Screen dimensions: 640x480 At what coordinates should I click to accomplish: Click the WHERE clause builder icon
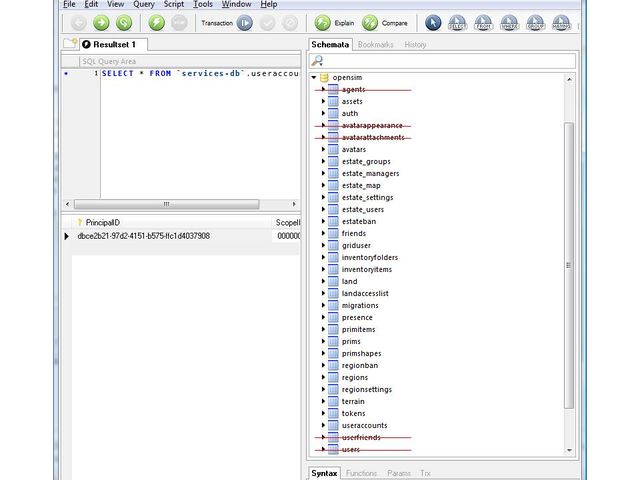[x=509, y=22]
